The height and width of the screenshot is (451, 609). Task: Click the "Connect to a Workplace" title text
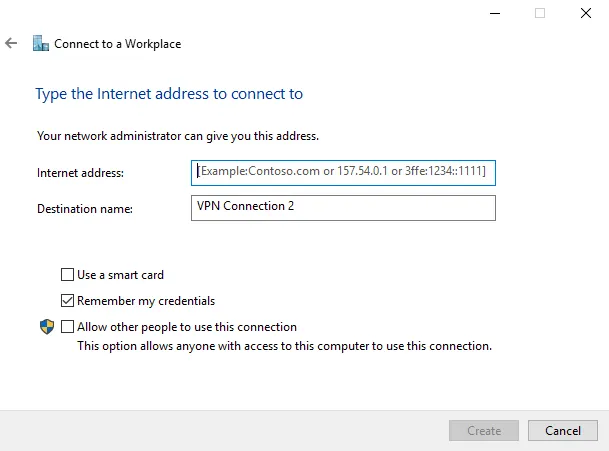(117, 44)
